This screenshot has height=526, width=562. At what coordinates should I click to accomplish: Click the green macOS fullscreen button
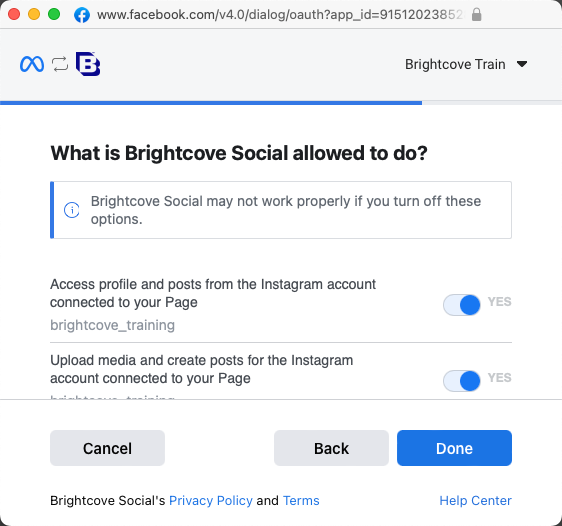pyautogui.click(x=54, y=14)
